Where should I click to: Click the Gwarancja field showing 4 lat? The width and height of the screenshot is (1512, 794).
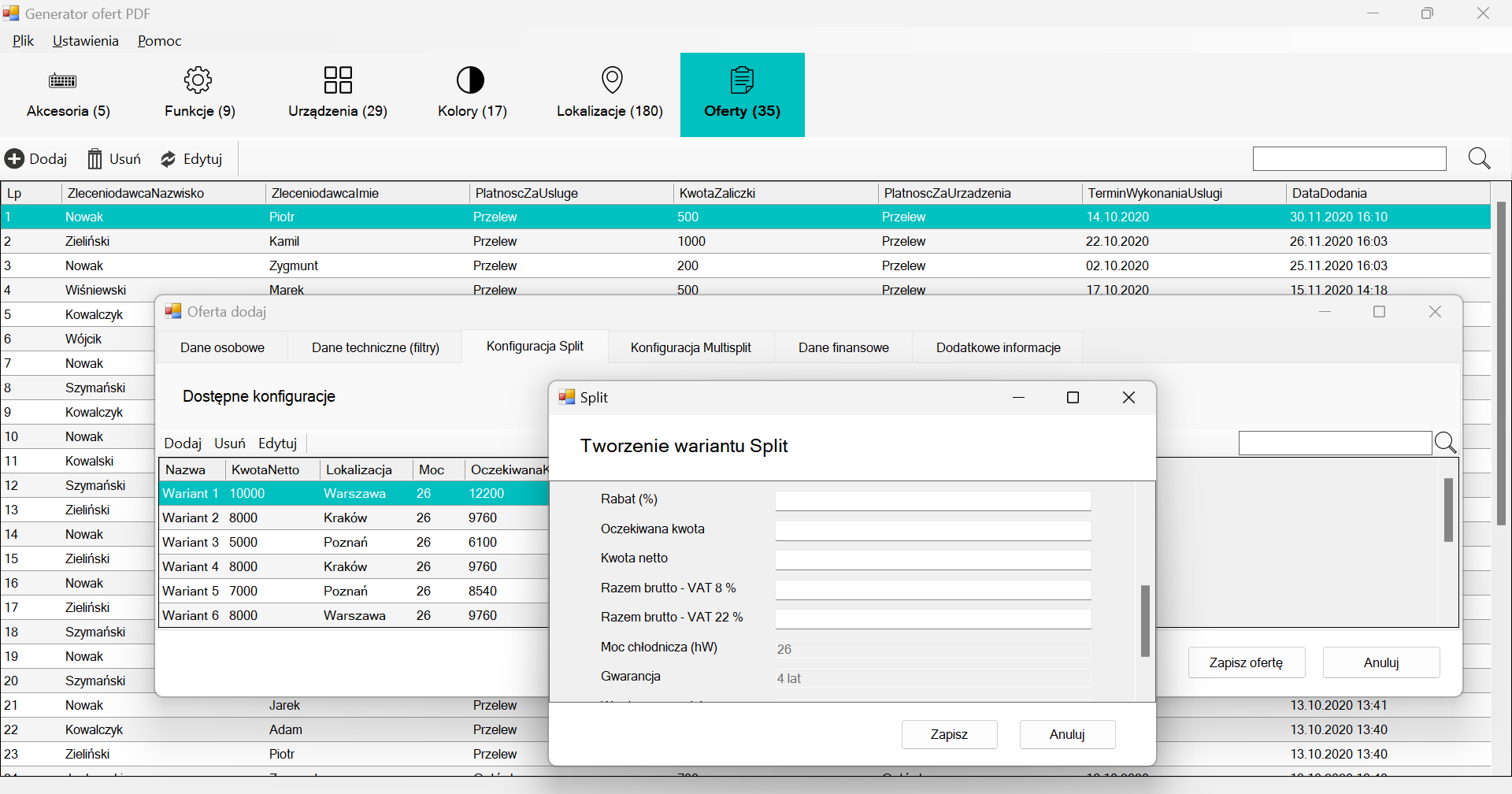pyautogui.click(x=933, y=678)
